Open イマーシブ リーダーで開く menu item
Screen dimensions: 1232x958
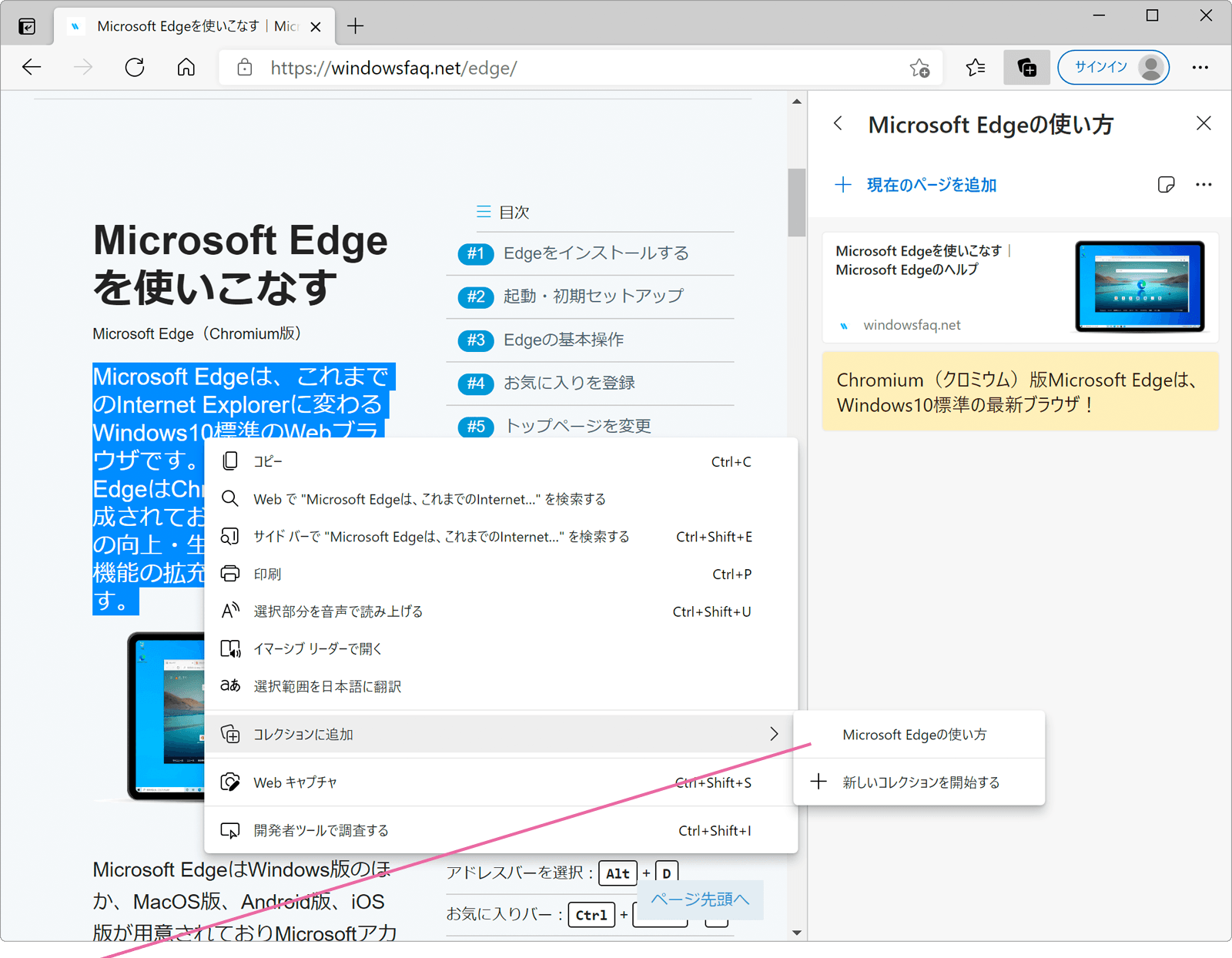click(x=500, y=649)
